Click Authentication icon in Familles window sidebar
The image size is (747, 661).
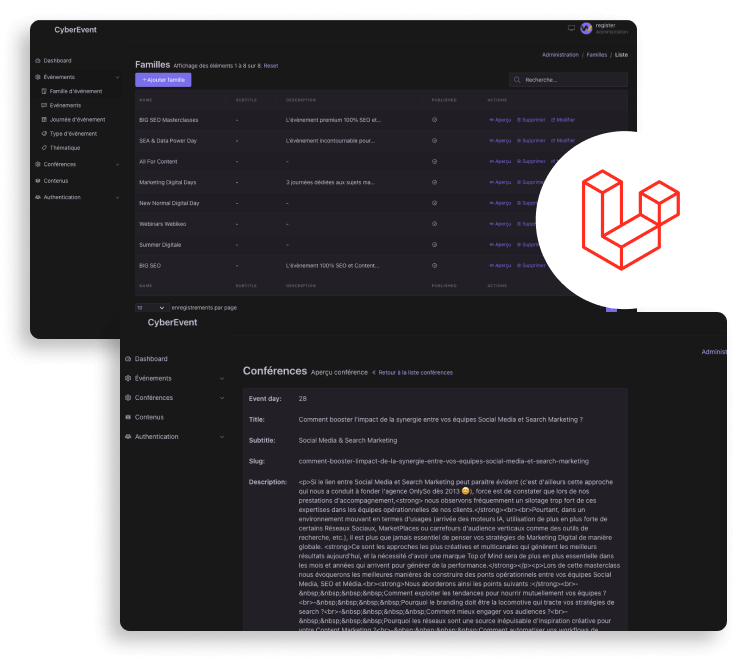(38, 197)
